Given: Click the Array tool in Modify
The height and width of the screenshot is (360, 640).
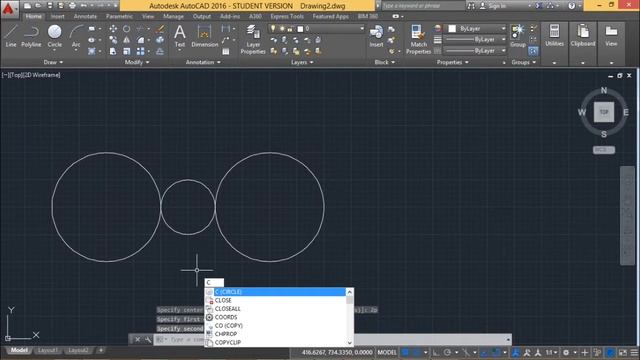Looking at the screenshot, I should pyautogui.click(x=140, y=51).
